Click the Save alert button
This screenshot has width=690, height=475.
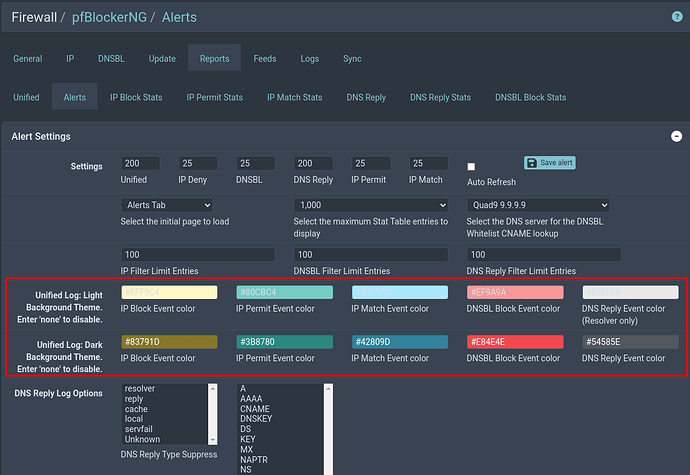[550, 163]
